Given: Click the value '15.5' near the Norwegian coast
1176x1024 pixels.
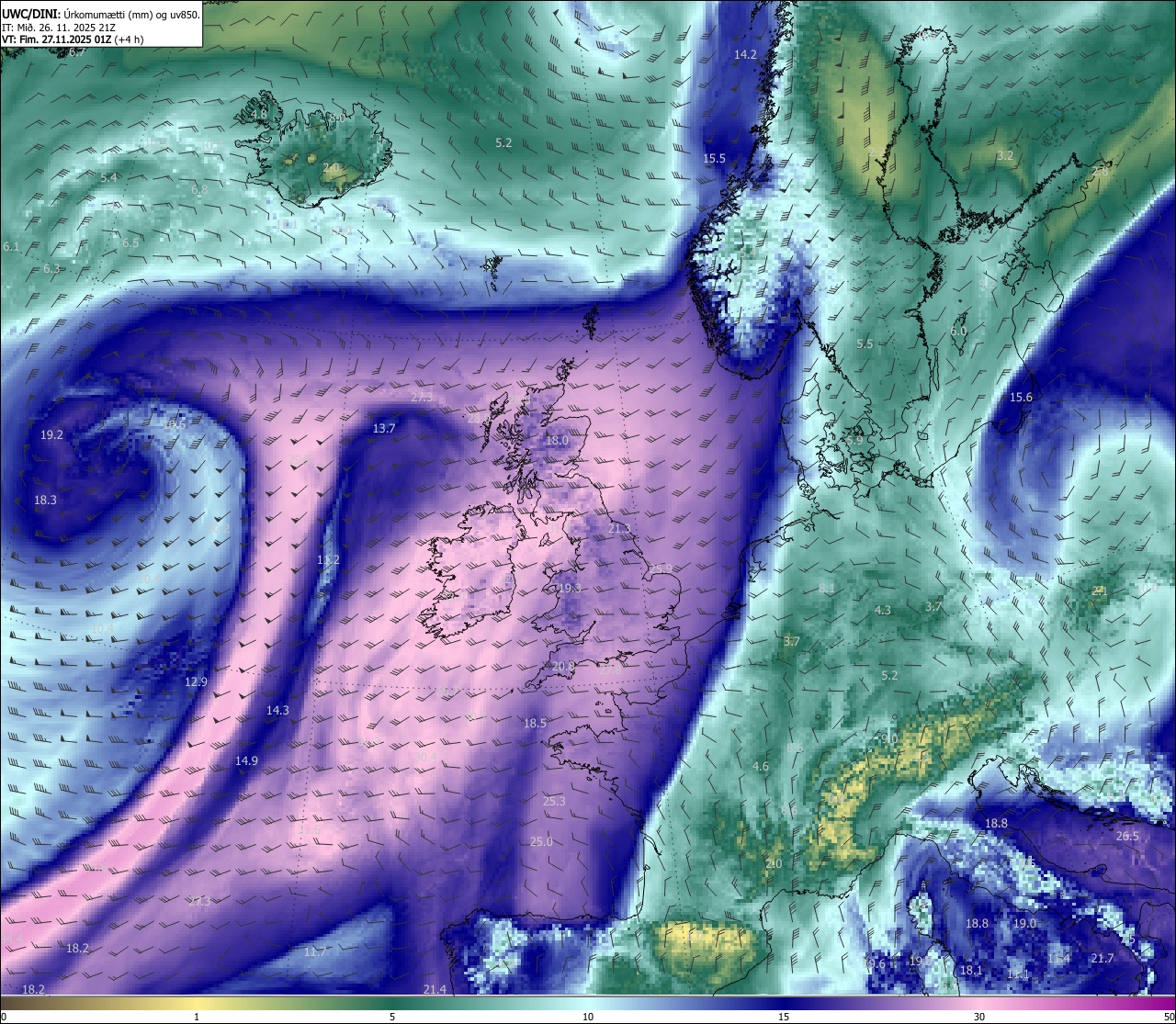Looking at the screenshot, I should point(715,158).
